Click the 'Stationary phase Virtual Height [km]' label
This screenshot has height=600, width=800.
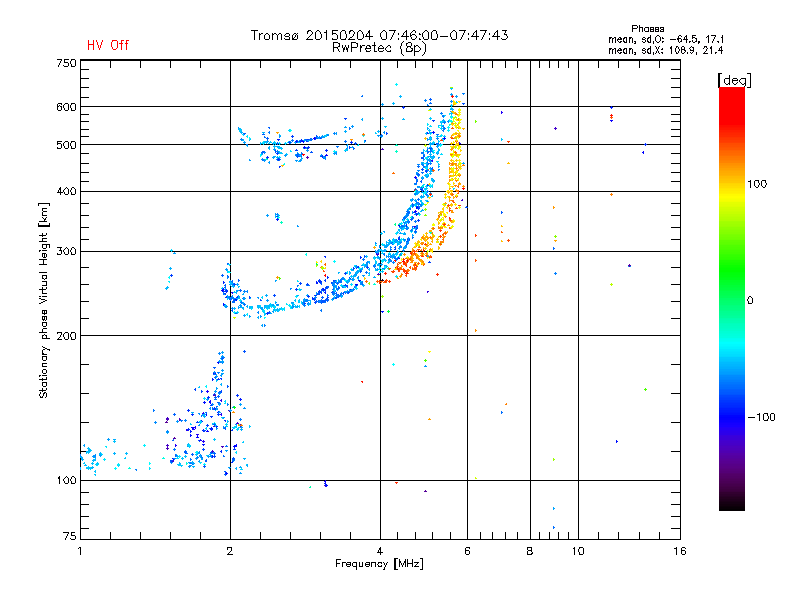point(44,300)
